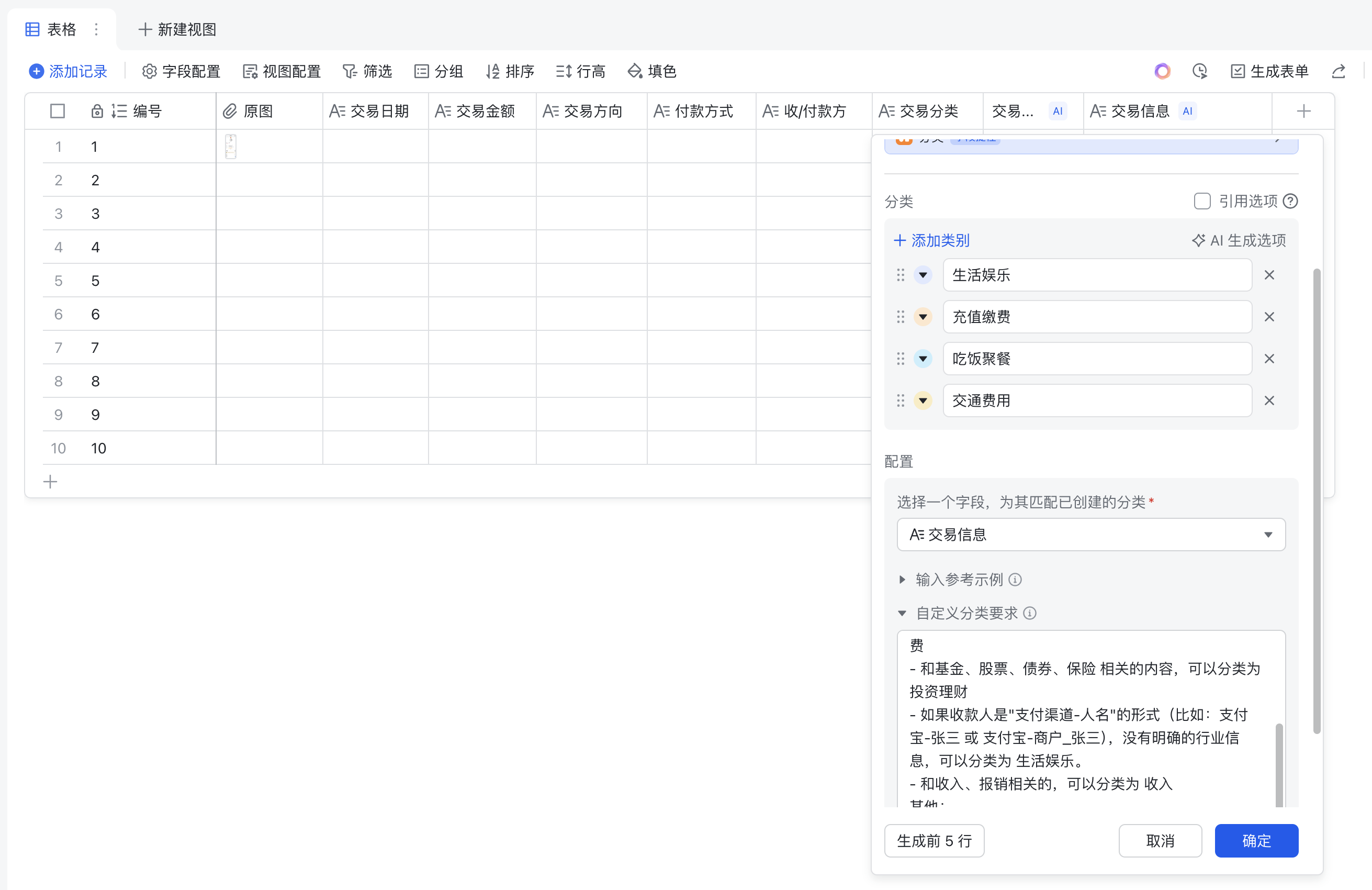Open the record history clock icon
Image resolution: width=1372 pixels, height=890 pixels.
click(x=1200, y=71)
